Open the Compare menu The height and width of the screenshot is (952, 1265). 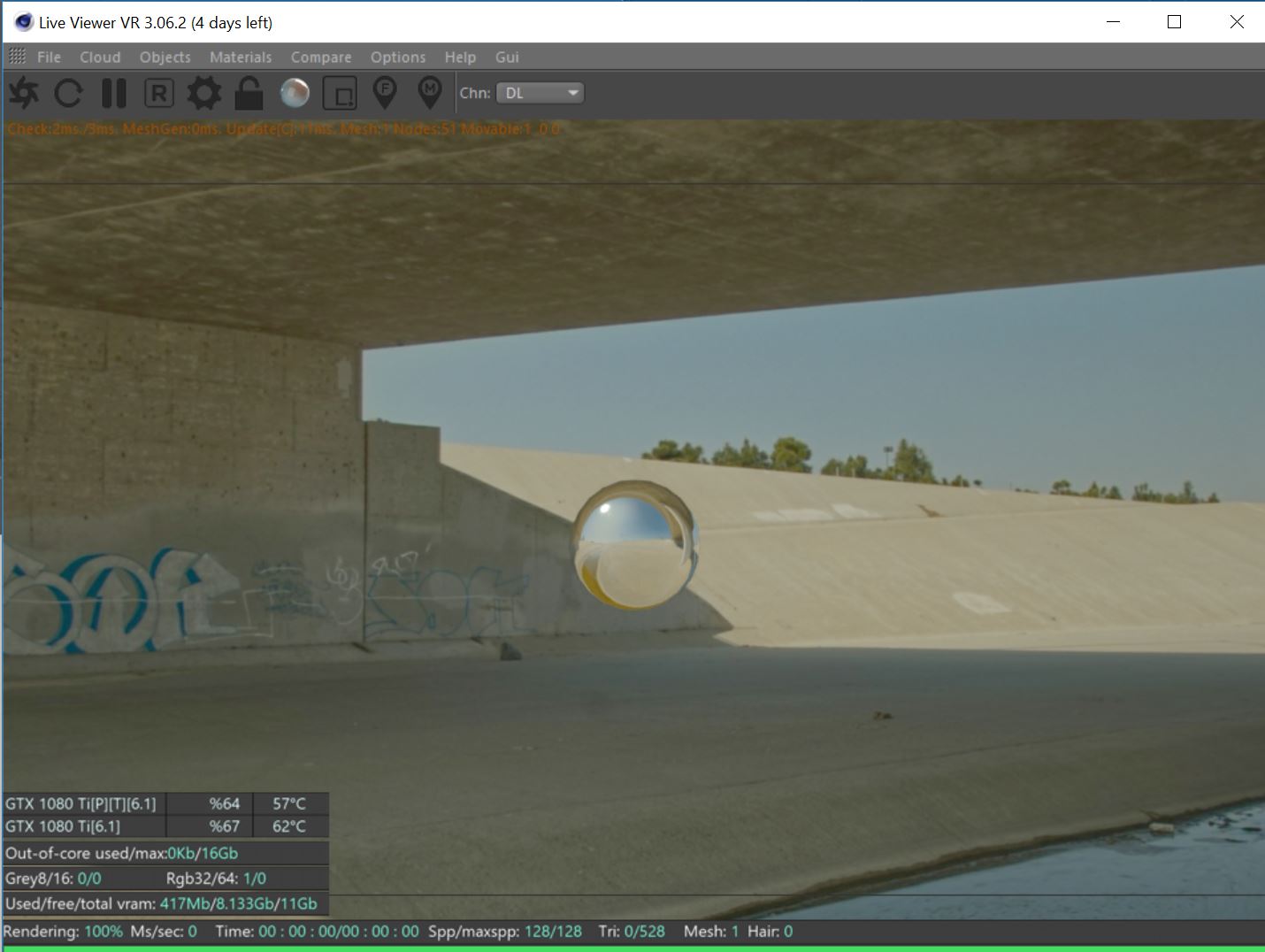point(321,57)
